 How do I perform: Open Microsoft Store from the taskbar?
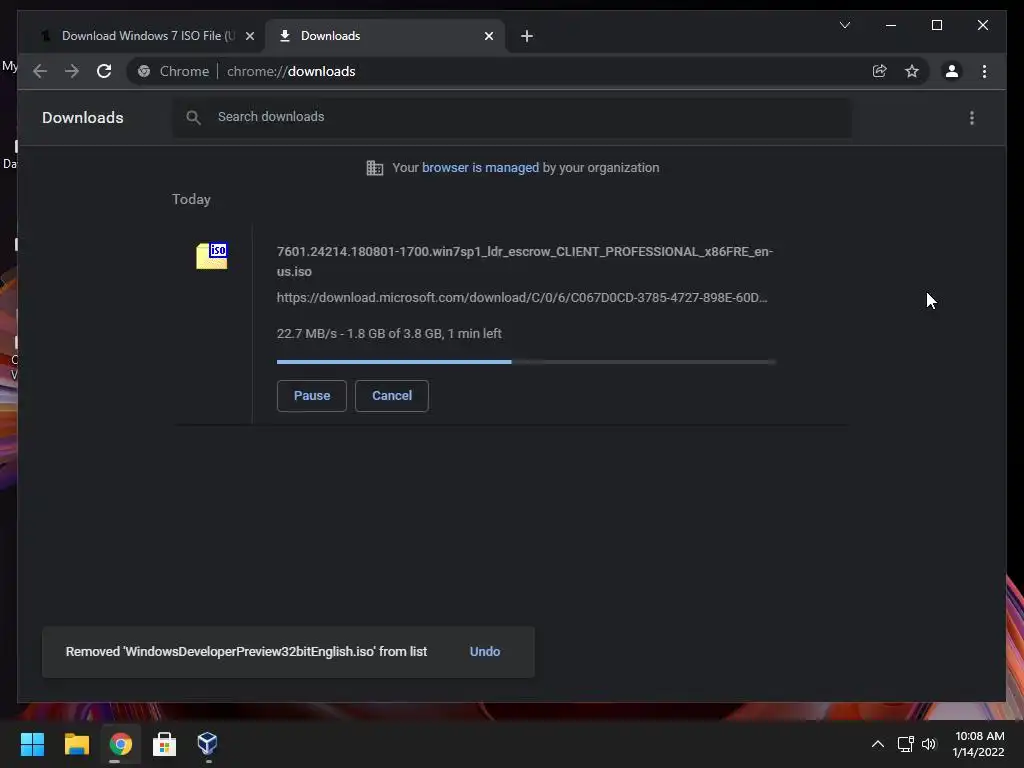point(164,744)
